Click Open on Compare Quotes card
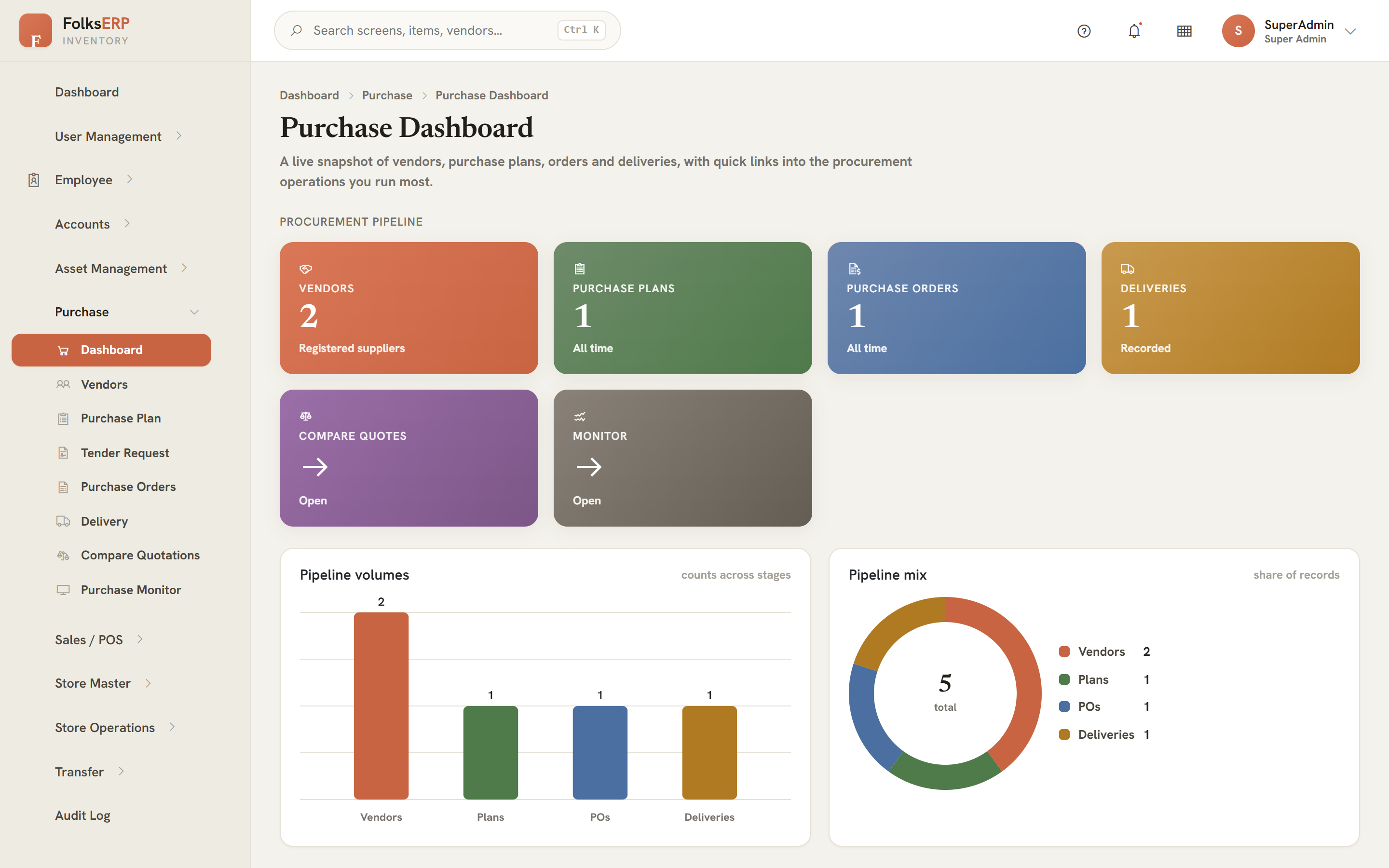Screen dimensions: 1389x868 click(x=313, y=501)
